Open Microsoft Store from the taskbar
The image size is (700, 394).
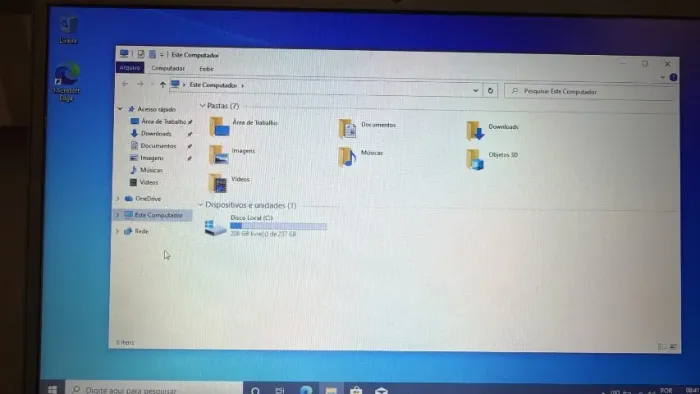point(356,390)
